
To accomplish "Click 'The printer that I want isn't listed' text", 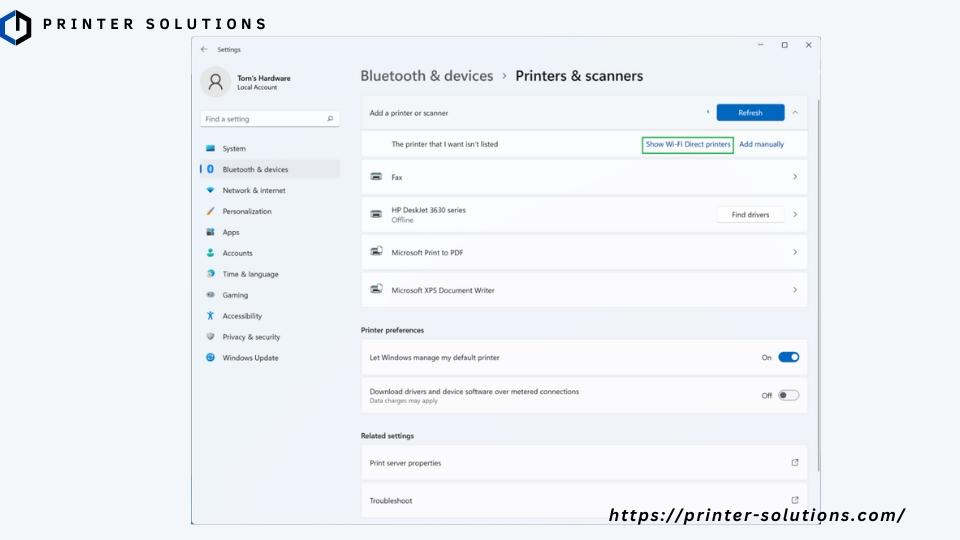I will [x=444, y=144].
